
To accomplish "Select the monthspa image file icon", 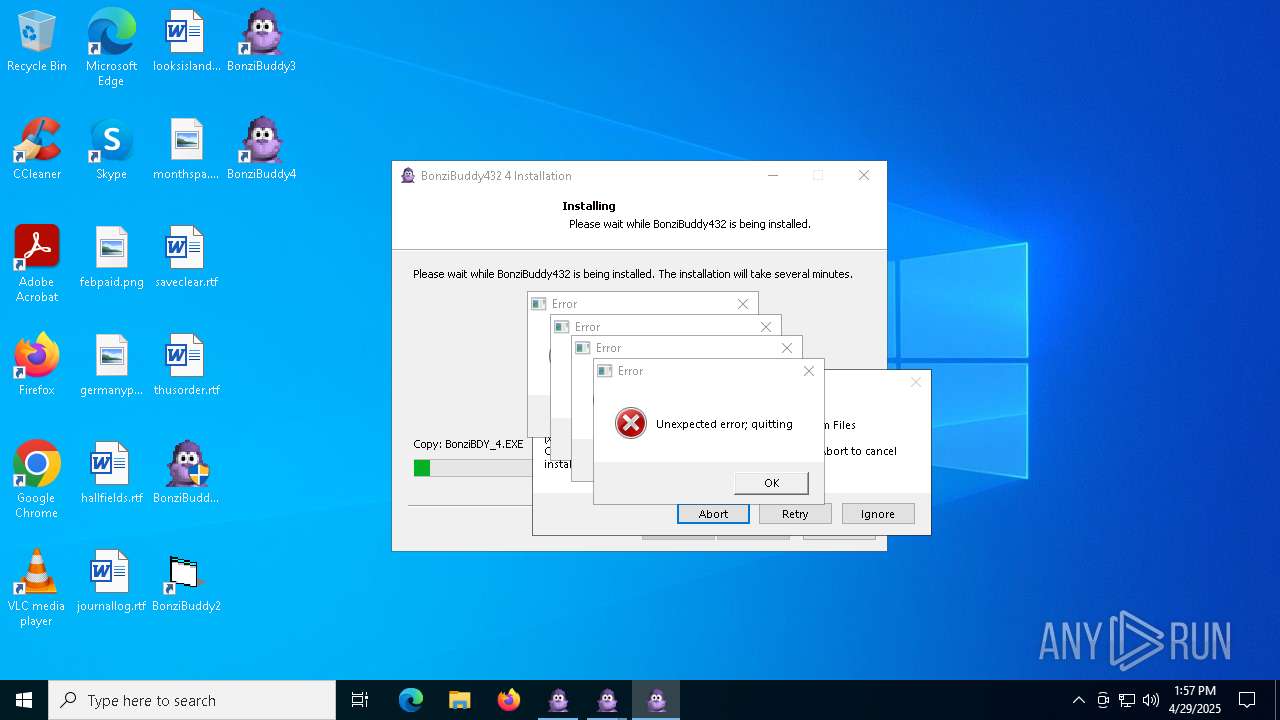I will point(186,149).
